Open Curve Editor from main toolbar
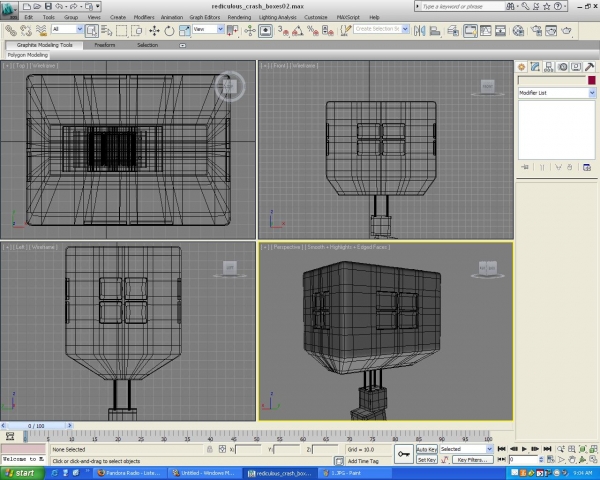The image size is (600, 480). (486, 31)
